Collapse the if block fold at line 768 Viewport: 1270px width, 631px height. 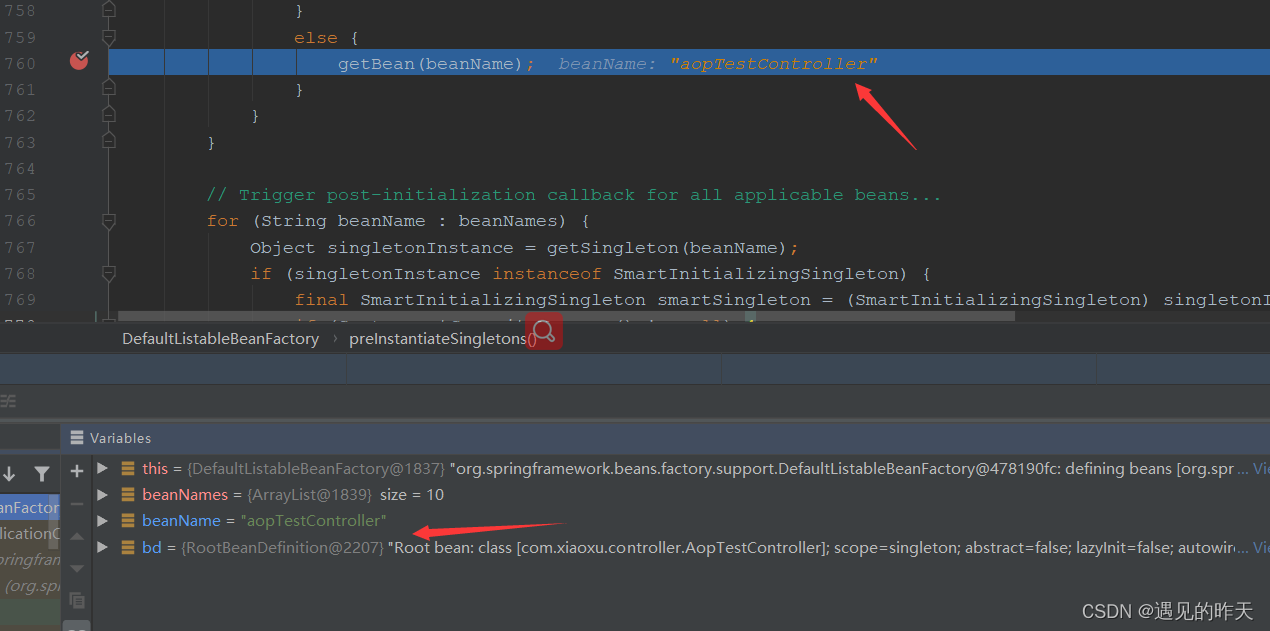coord(109,273)
